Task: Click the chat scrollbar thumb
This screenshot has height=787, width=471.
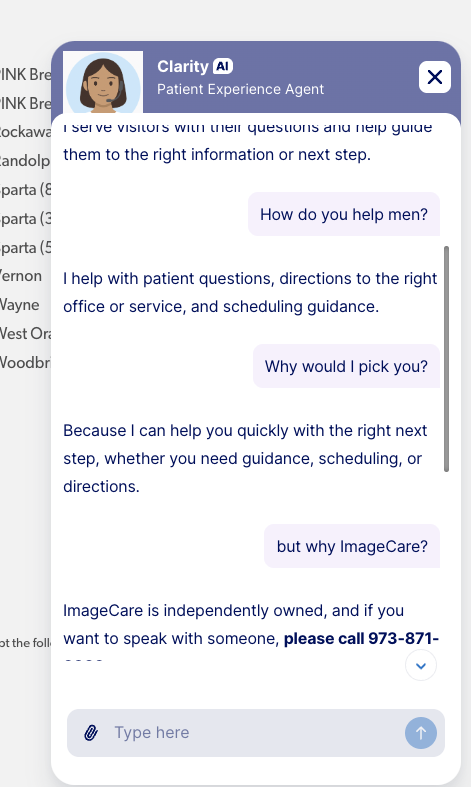Action: click(446, 359)
